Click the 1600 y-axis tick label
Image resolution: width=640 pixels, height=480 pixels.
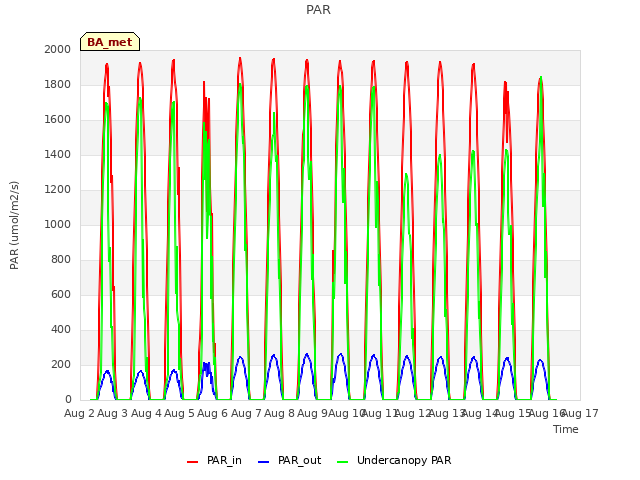(x=58, y=120)
